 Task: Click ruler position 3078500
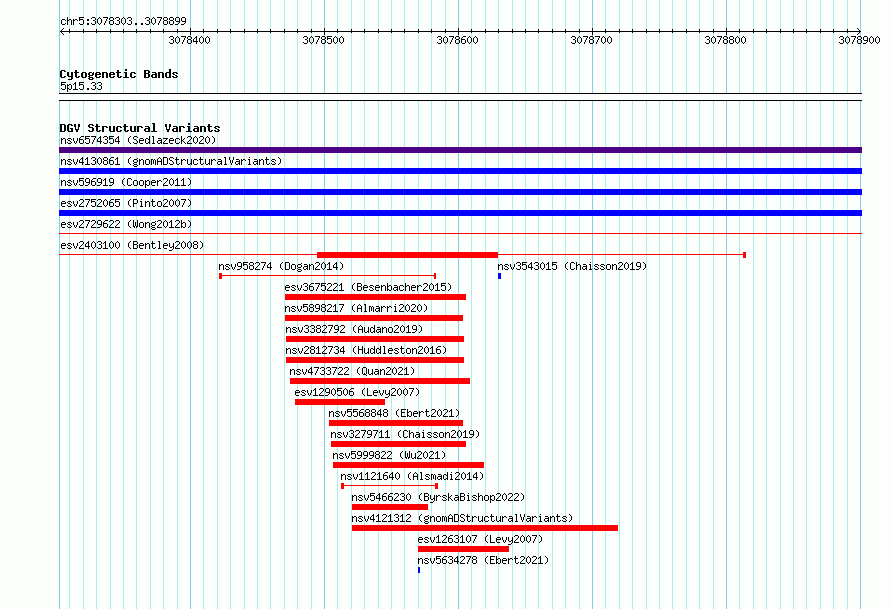tap(324, 40)
